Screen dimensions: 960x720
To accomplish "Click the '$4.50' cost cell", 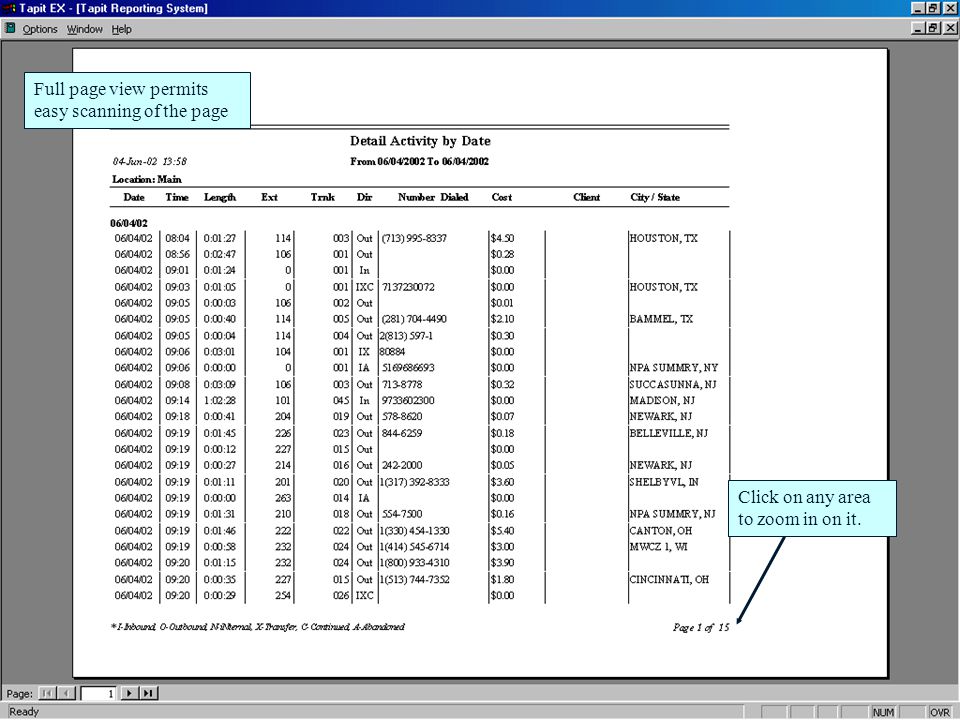I will tap(502, 238).
